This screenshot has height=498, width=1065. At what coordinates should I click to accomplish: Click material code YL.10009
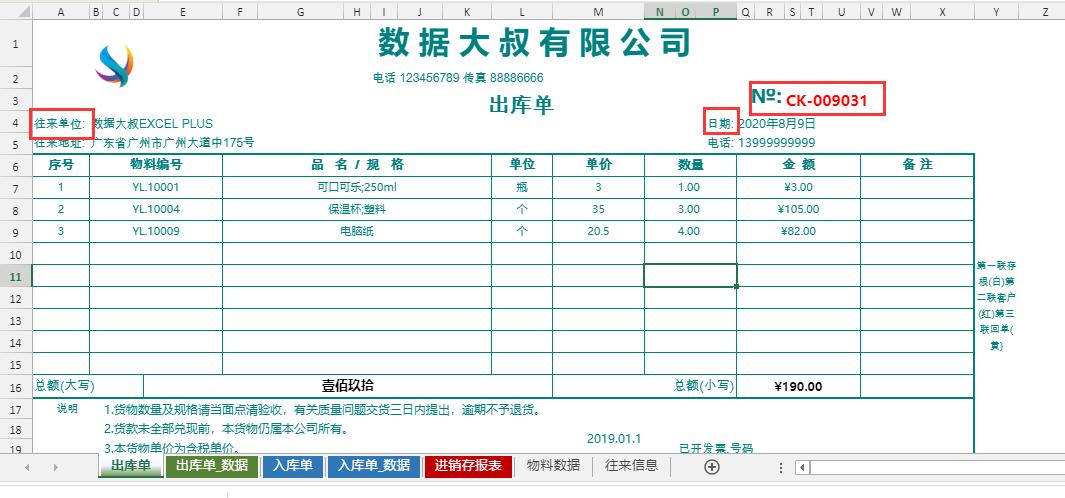tap(156, 231)
